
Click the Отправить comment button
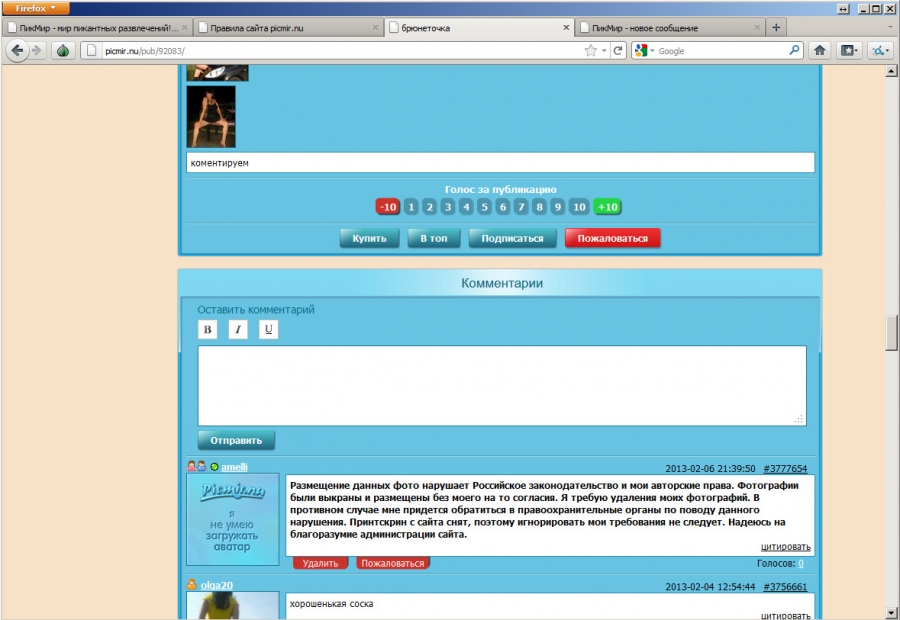click(x=236, y=440)
